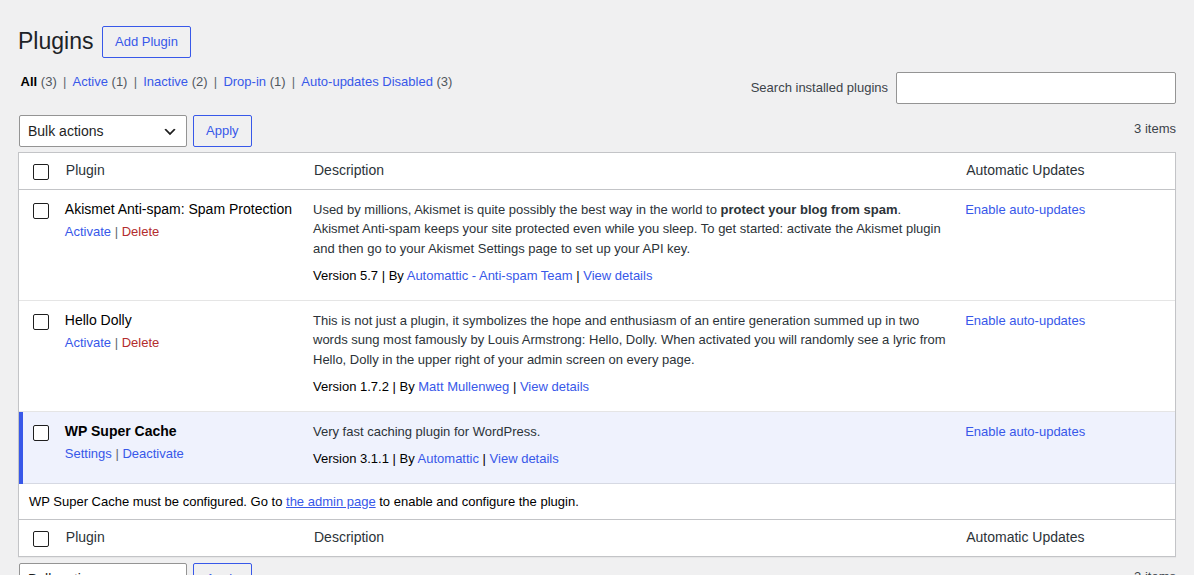Click the Automatic Updates column header
This screenshot has height=575, width=1194.
[x=1025, y=170]
